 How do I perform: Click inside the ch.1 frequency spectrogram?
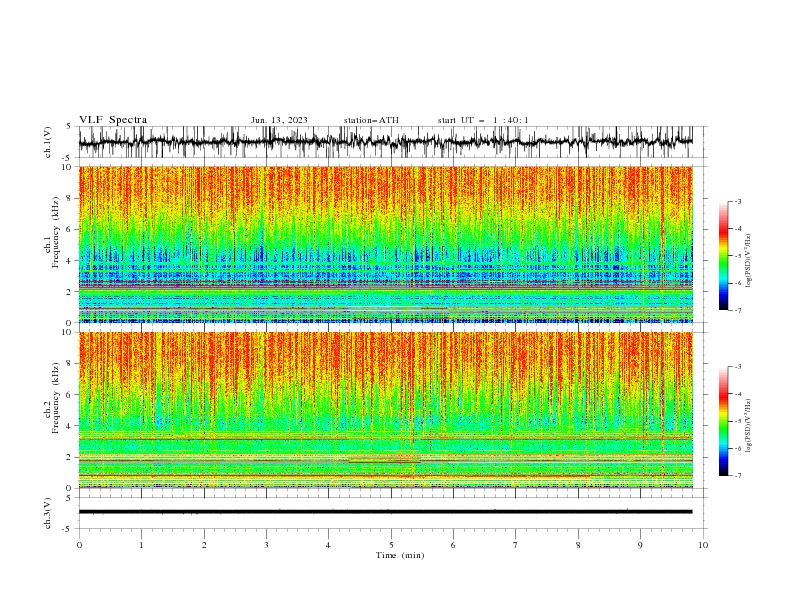pyautogui.click(x=385, y=244)
